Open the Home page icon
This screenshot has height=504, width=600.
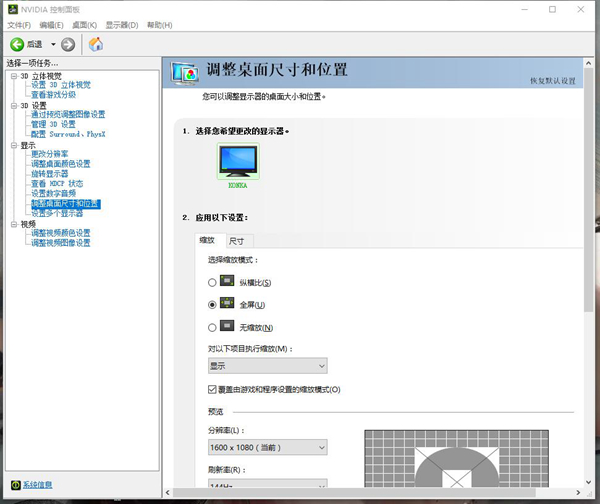(96, 44)
